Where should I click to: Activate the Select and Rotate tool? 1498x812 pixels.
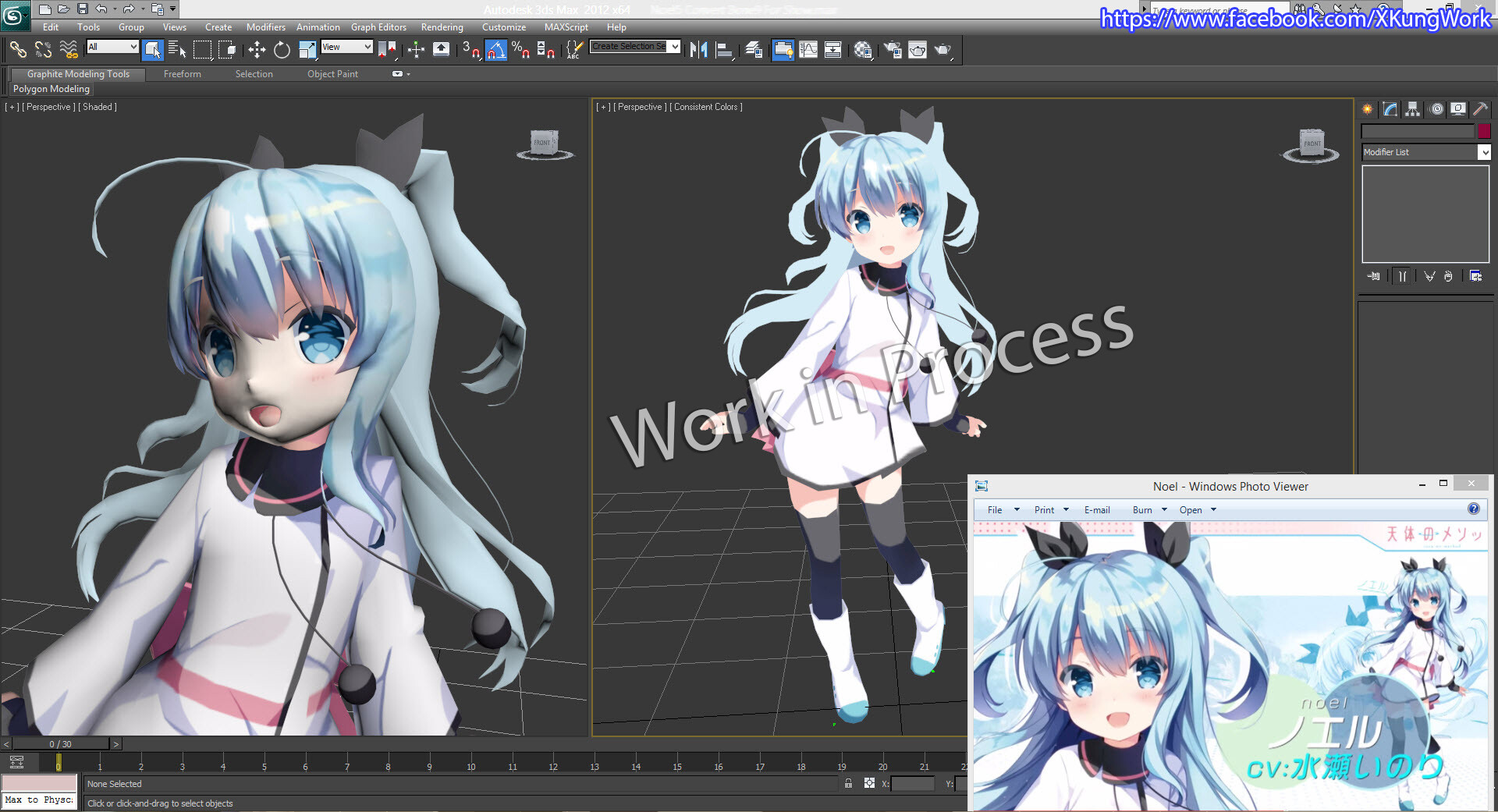click(282, 50)
